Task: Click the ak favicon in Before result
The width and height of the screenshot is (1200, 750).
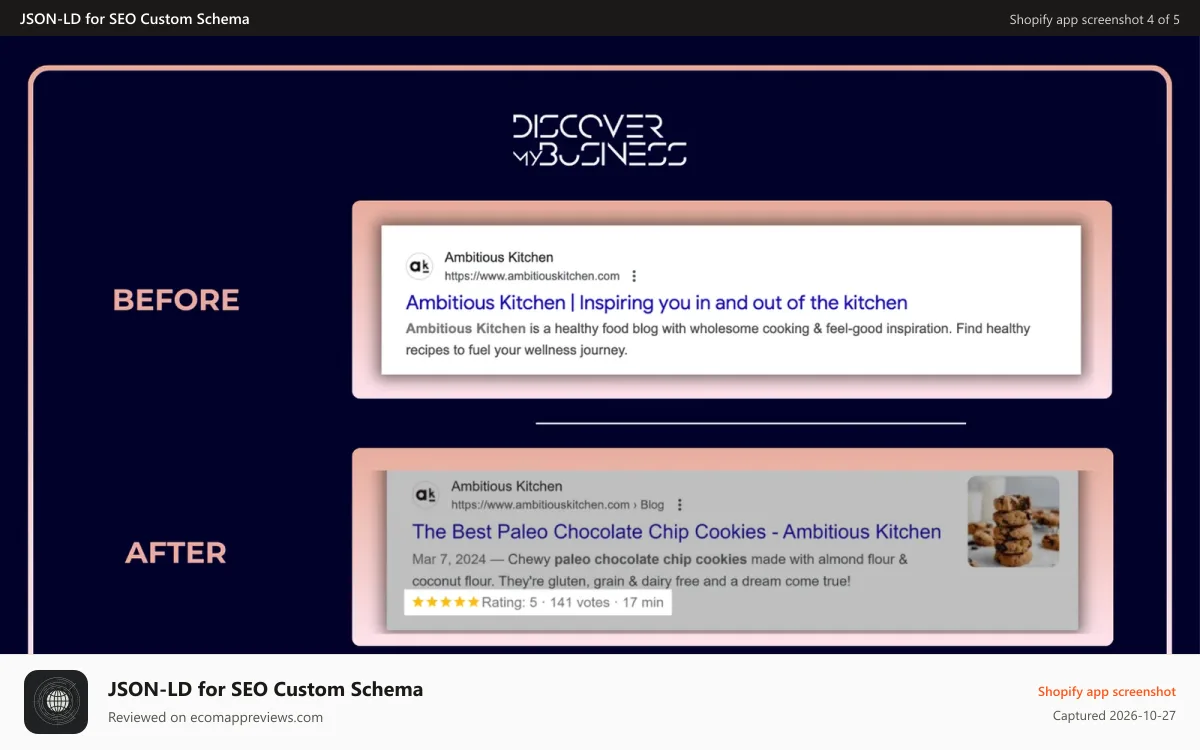Action: [419, 266]
